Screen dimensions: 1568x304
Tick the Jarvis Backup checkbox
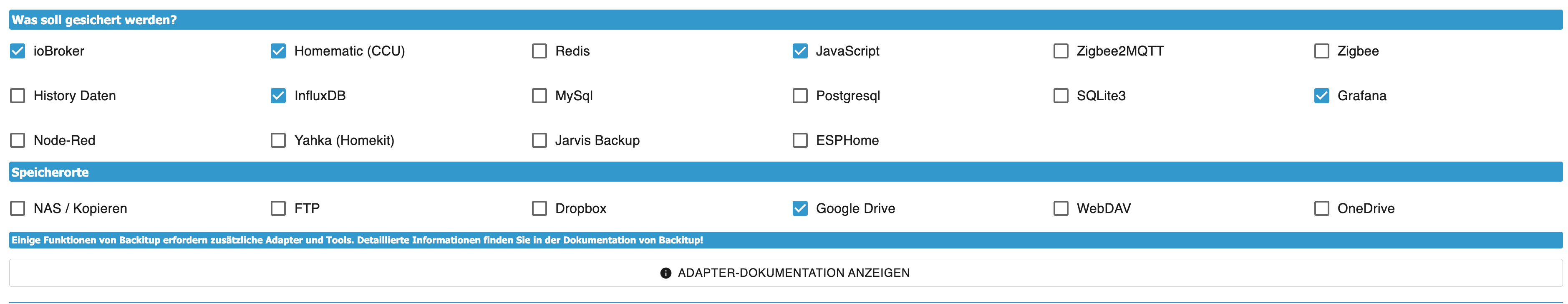(x=539, y=141)
